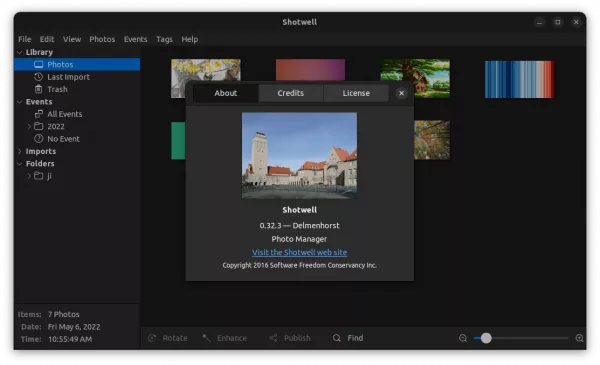Viewport: 600px width, 365px height.
Task: Click the Find magnifier icon
Action: point(337,338)
